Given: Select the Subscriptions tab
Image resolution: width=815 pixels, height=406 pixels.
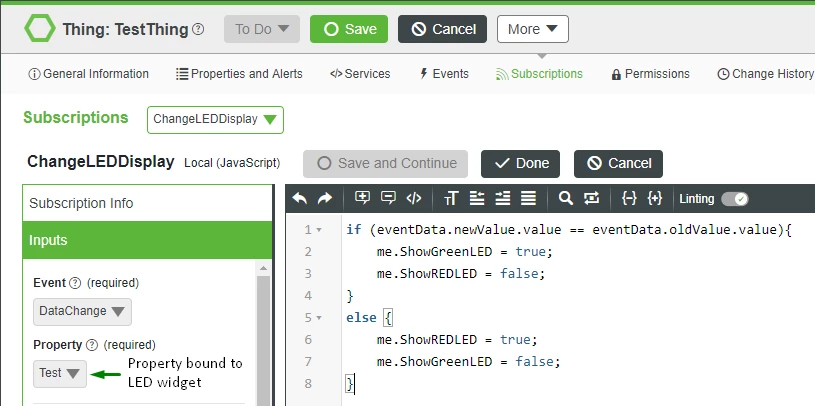Looking at the screenshot, I should click(x=540, y=74).
